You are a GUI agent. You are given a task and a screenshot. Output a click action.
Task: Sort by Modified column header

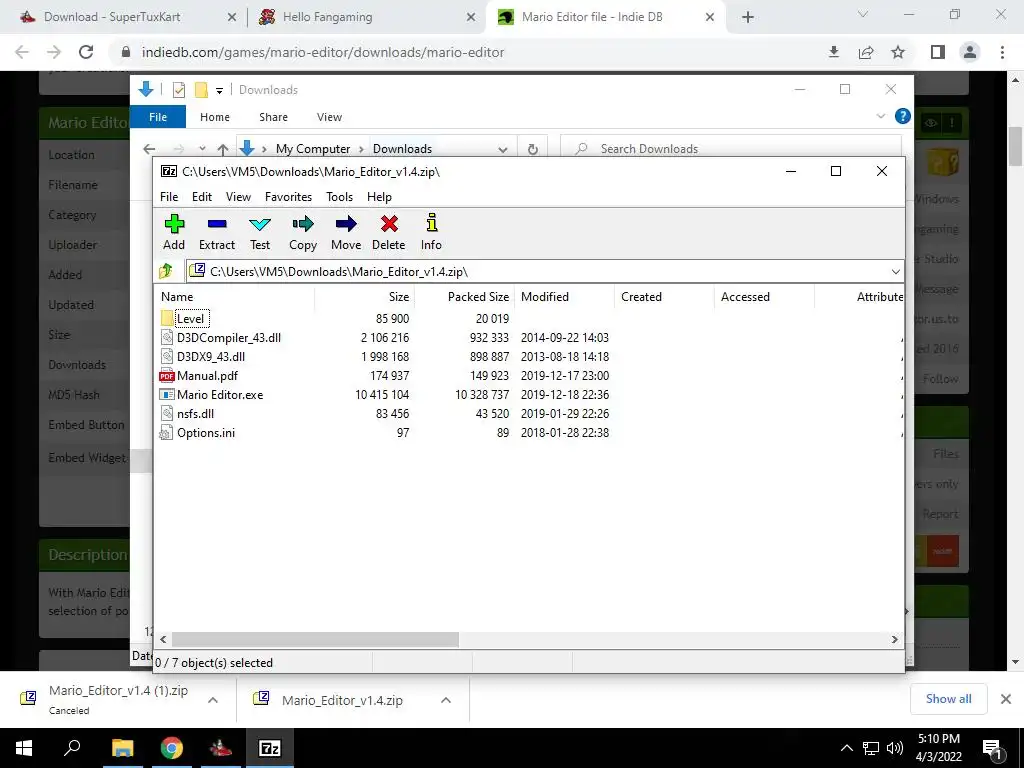coord(564,296)
